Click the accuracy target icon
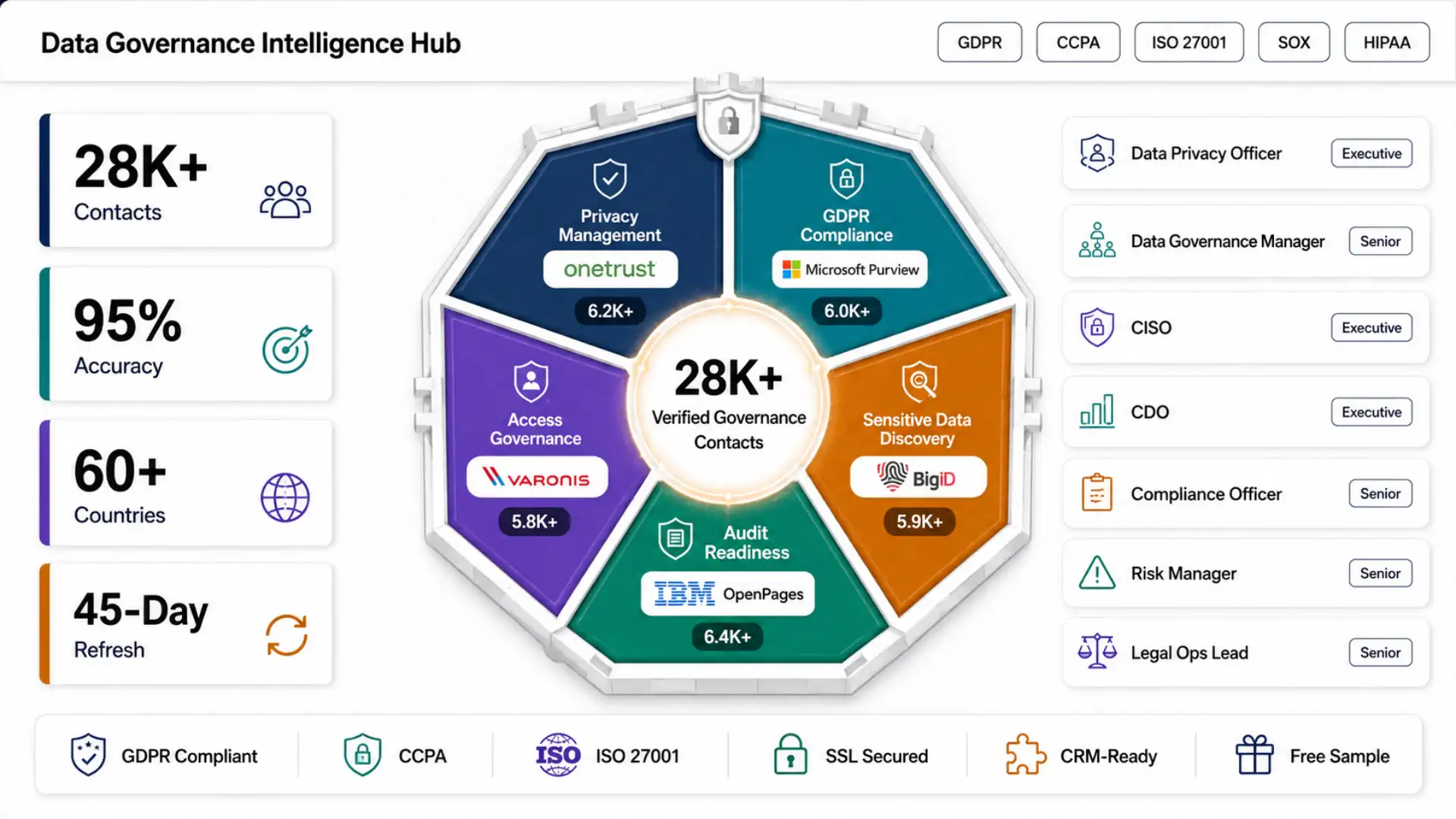Image resolution: width=1456 pixels, height=819 pixels. pos(287,349)
